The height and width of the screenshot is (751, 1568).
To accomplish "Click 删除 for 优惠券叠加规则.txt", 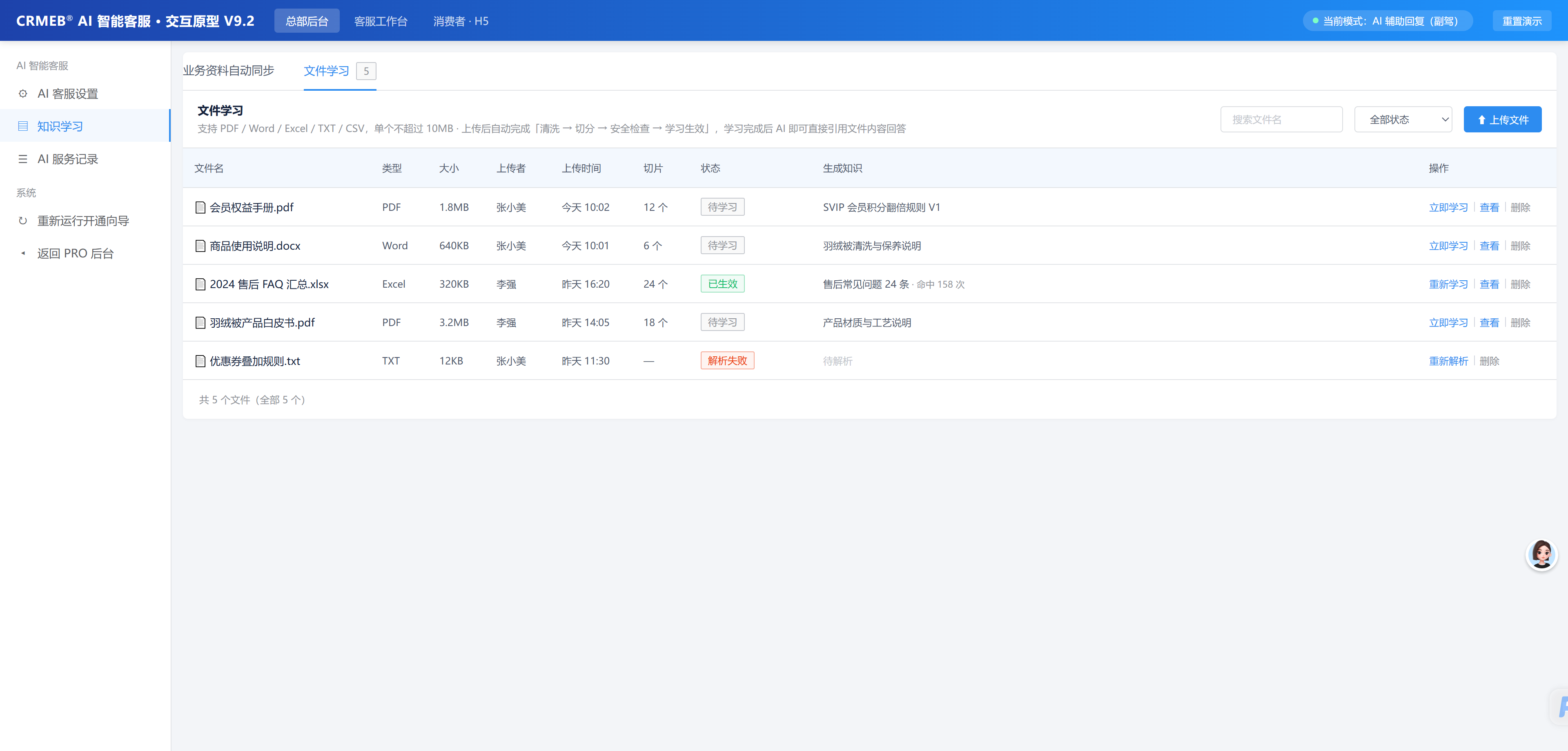I will [x=1489, y=361].
